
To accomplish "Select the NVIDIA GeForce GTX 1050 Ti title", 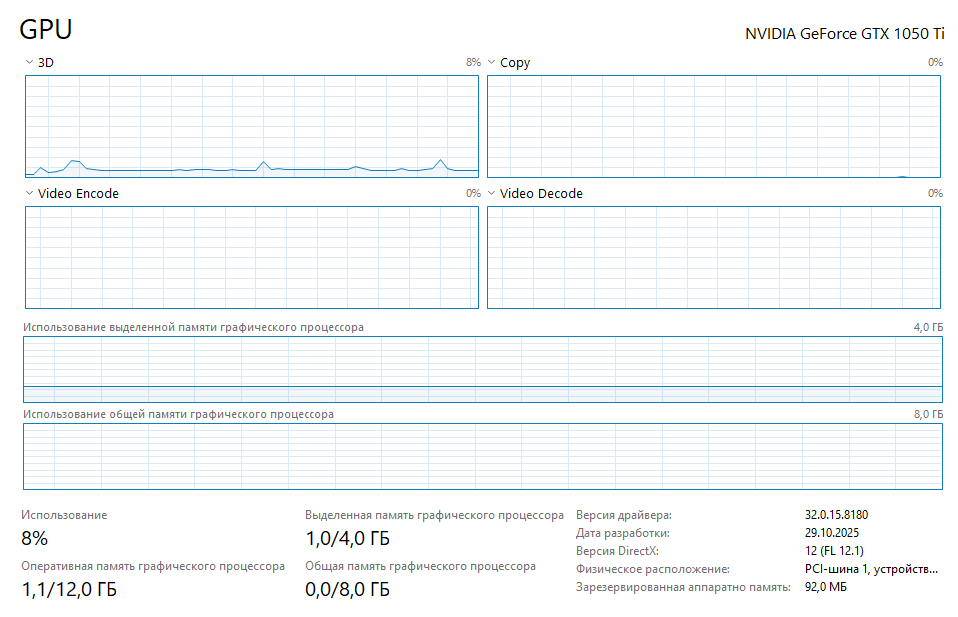I will (844, 34).
